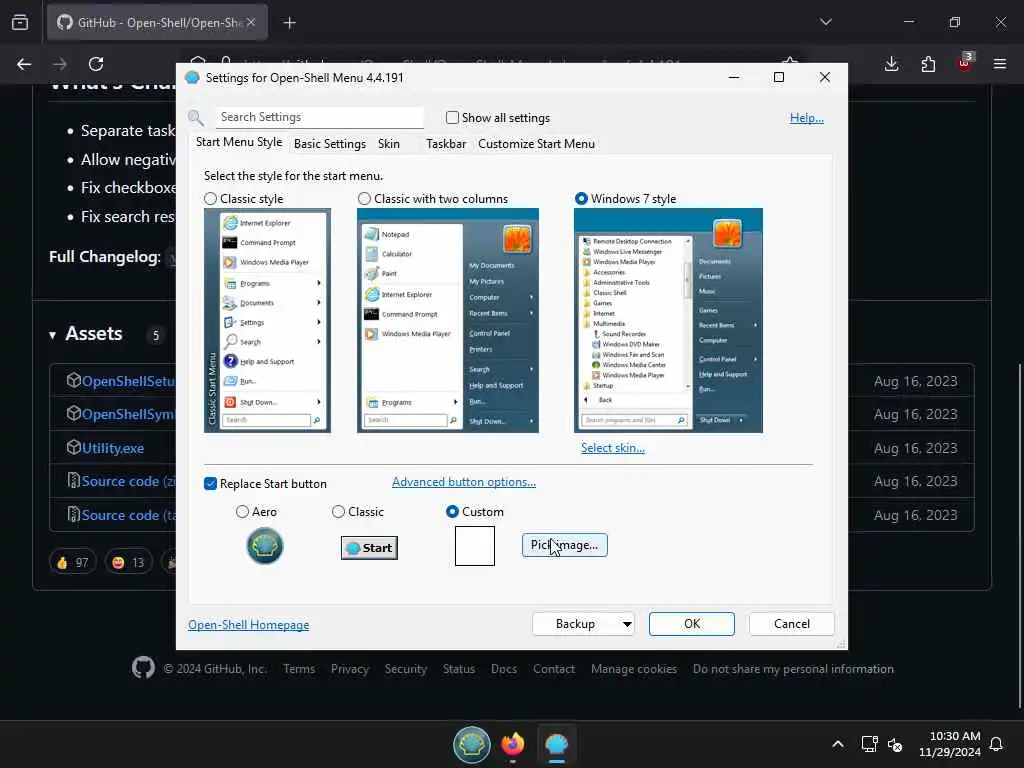The width and height of the screenshot is (1024, 768).
Task: Click the thumbs up reaction with 97
Action: coord(72,562)
